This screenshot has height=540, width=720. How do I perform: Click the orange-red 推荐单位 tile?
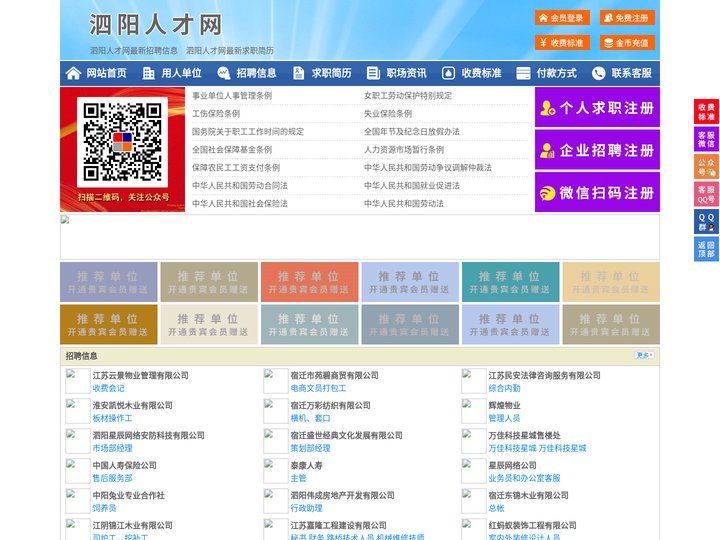(309, 282)
